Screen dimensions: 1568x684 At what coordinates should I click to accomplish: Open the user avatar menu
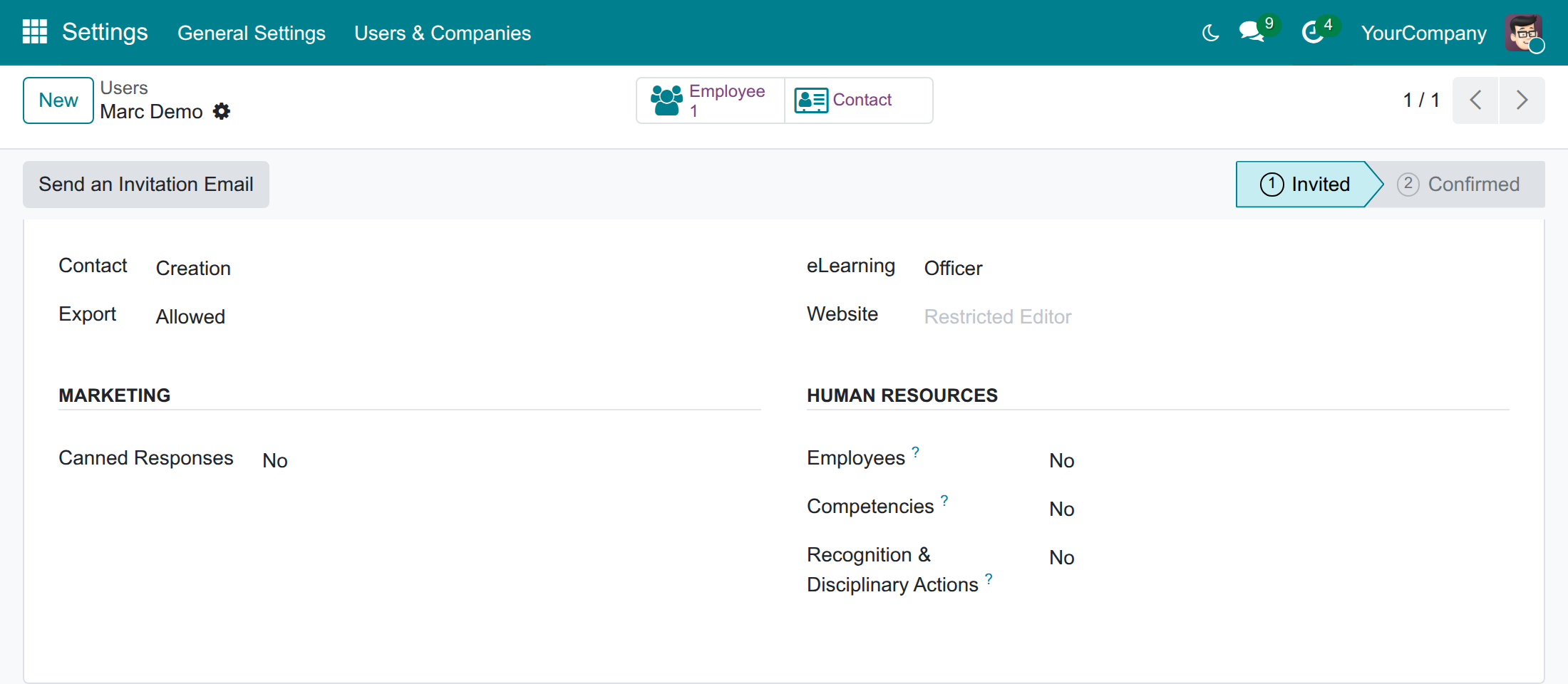point(1525,33)
